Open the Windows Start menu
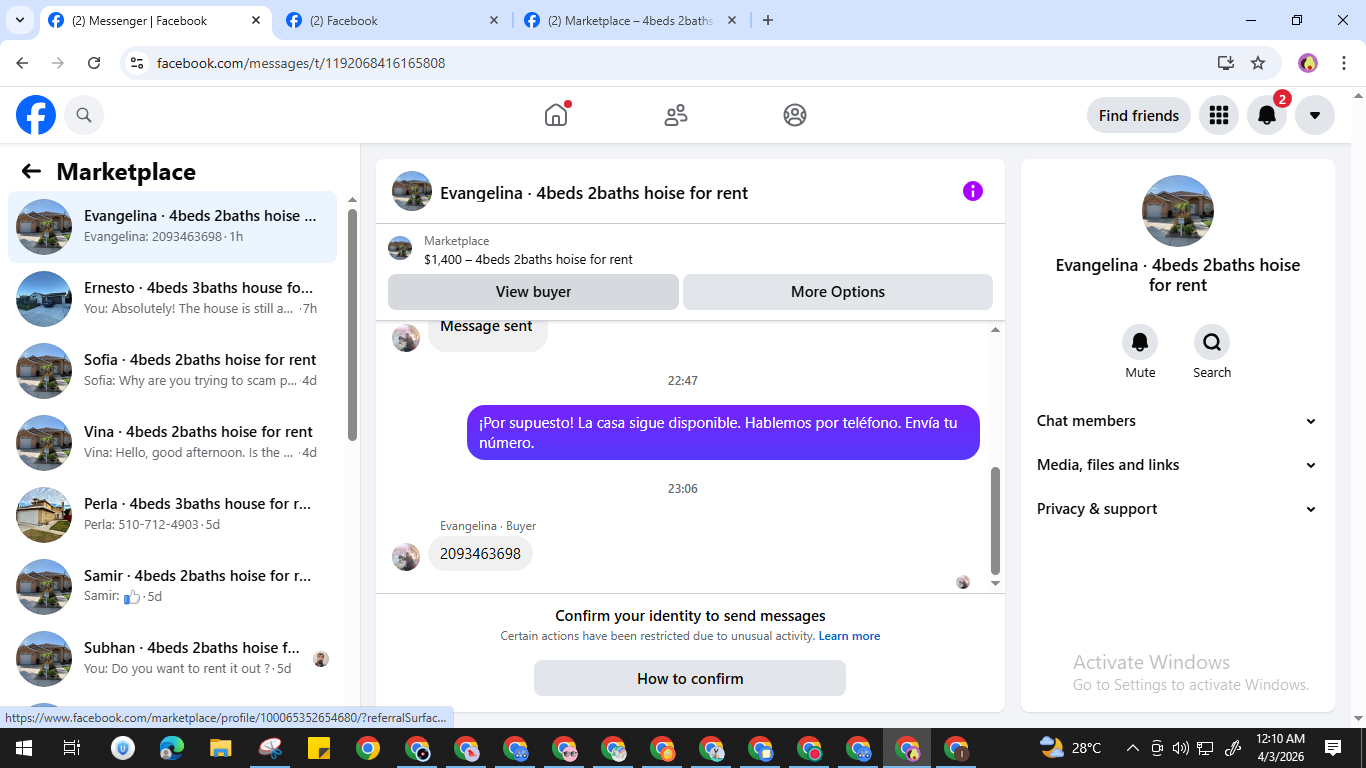Screen dimensions: 1366x768 [23, 748]
